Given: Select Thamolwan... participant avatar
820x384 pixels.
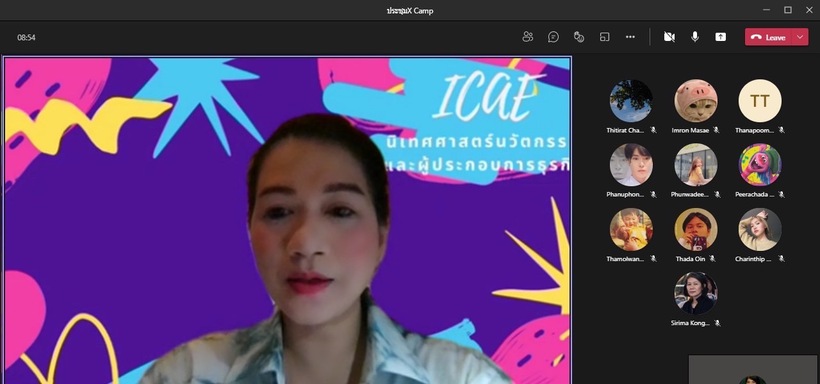Looking at the screenshot, I should click(x=631, y=229).
